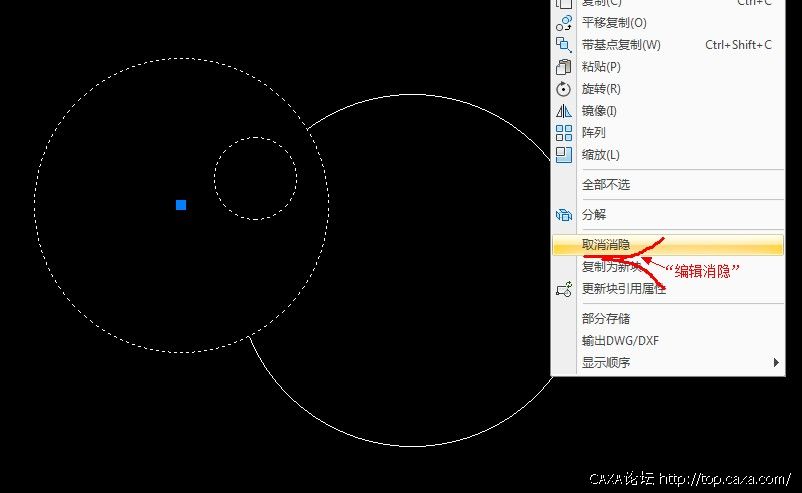Click the 缩放 (scale) icon
The height and width of the screenshot is (493, 802).
coord(563,155)
